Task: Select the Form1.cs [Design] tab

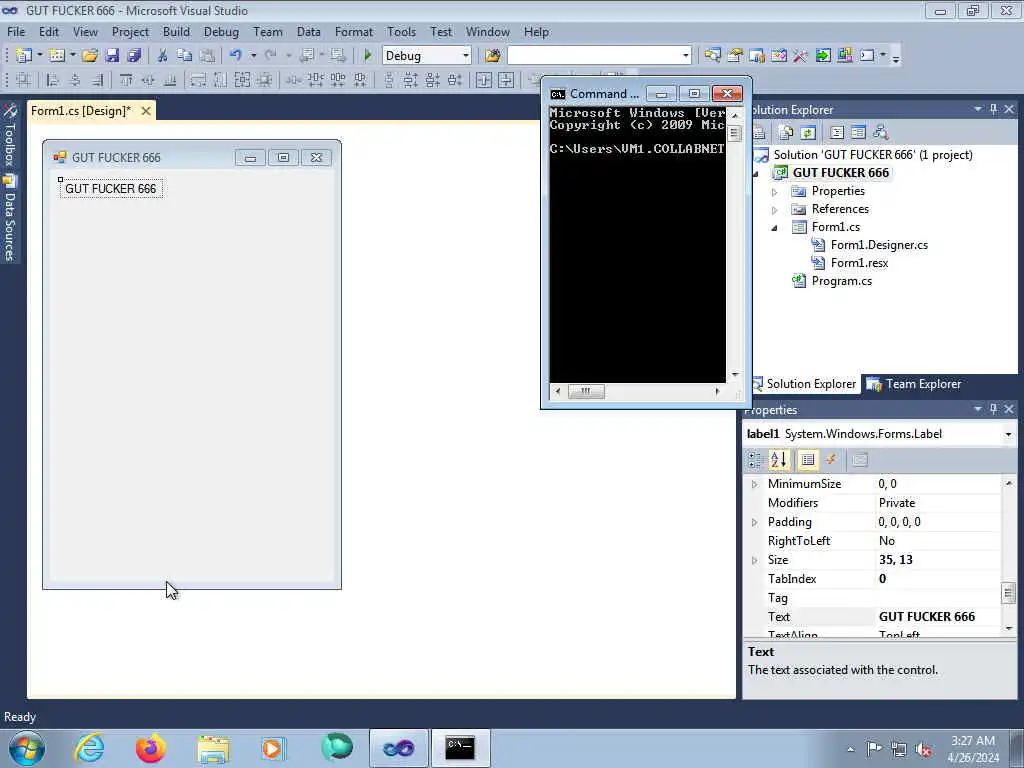Action: pyautogui.click(x=81, y=111)
